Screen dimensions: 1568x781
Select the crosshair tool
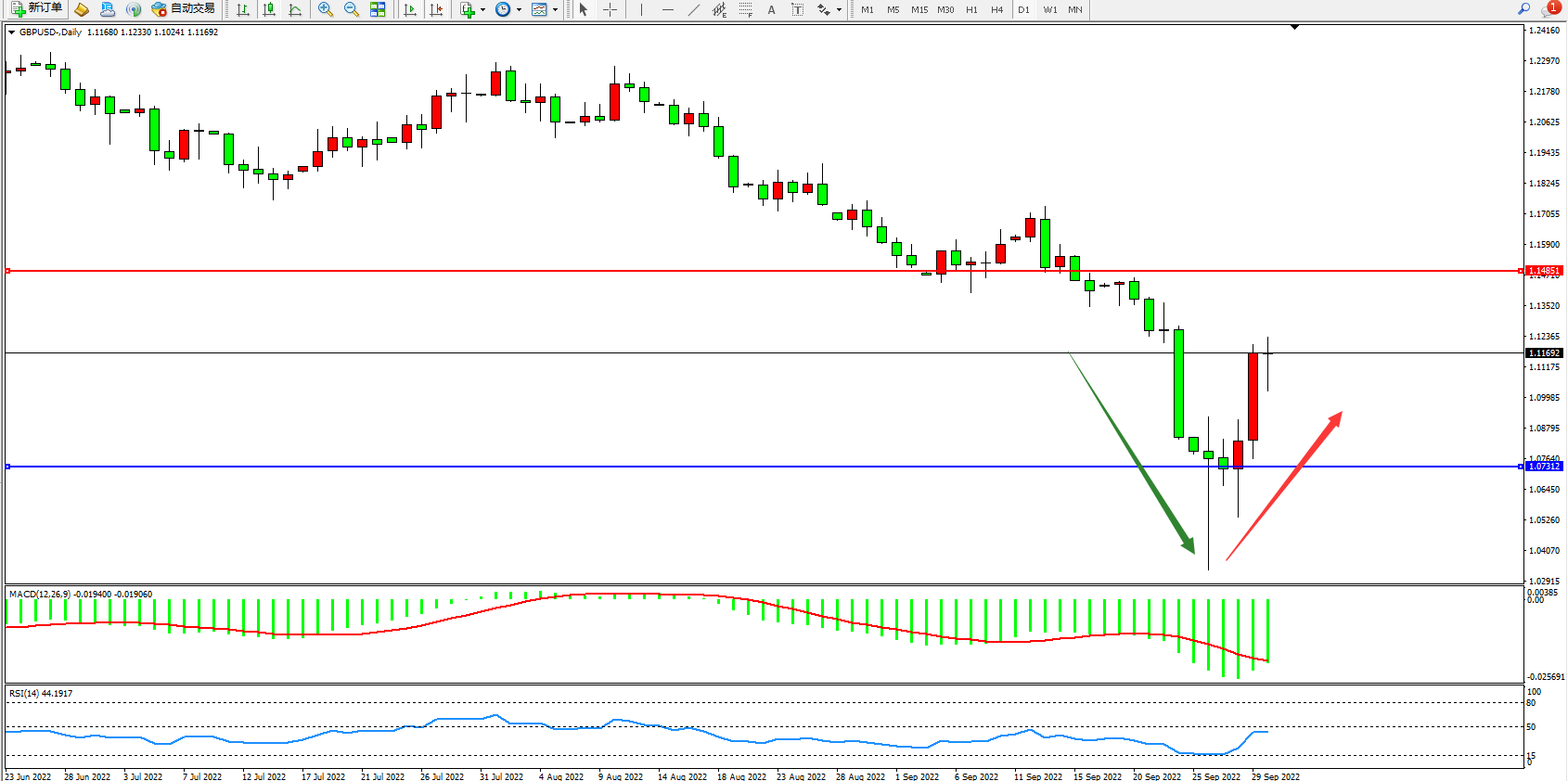click(610, 9)
